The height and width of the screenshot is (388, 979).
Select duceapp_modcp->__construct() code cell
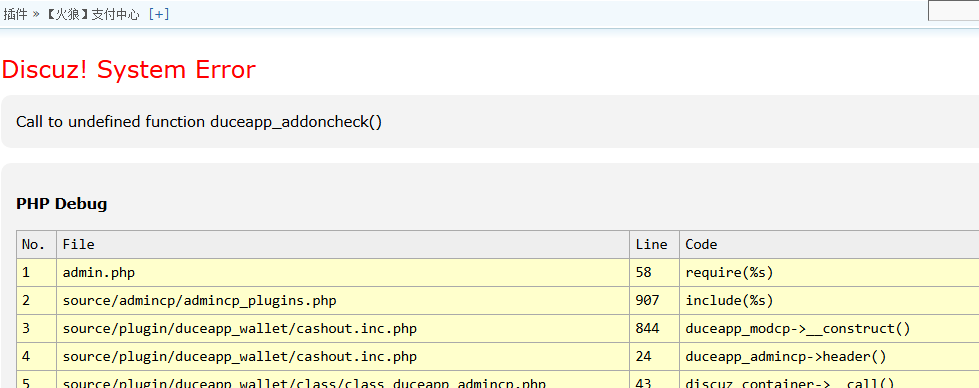(829, 329)
